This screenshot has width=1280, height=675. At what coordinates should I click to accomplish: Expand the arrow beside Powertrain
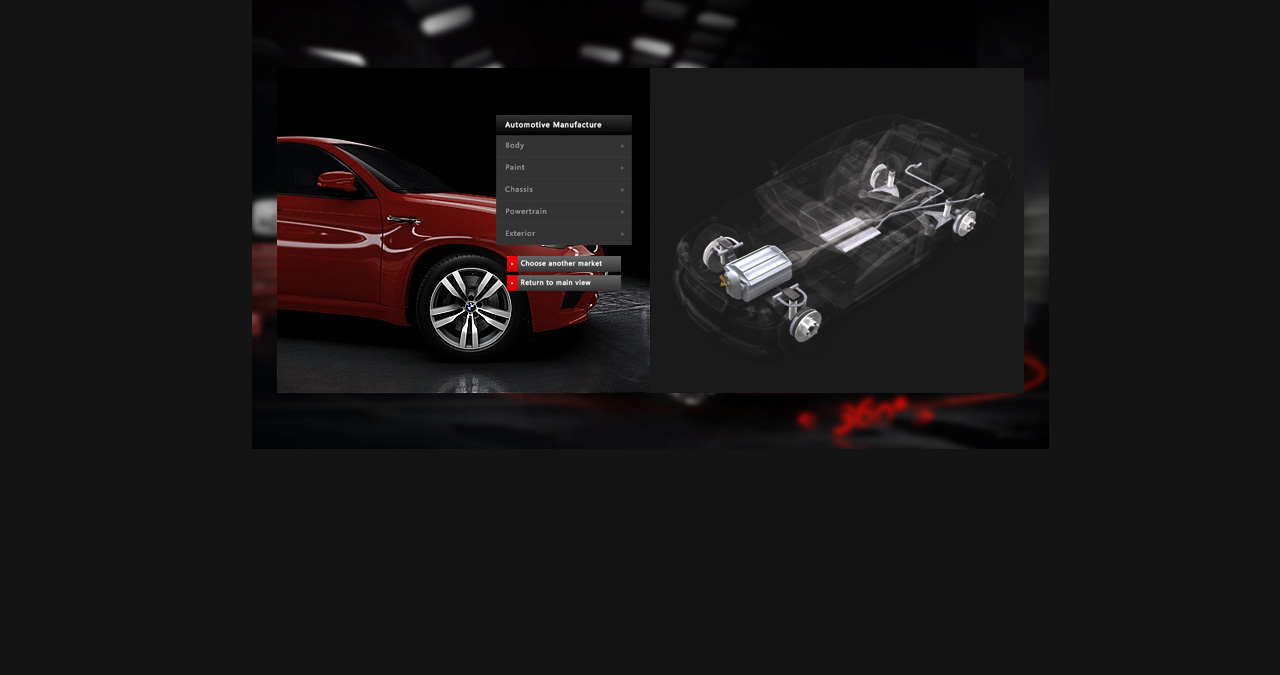click(622, 212)
